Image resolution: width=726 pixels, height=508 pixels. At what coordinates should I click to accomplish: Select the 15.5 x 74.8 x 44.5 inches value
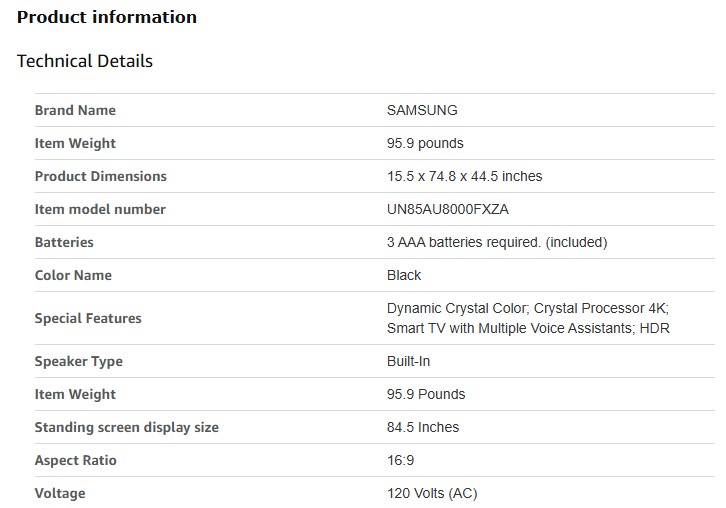[464, 176]
